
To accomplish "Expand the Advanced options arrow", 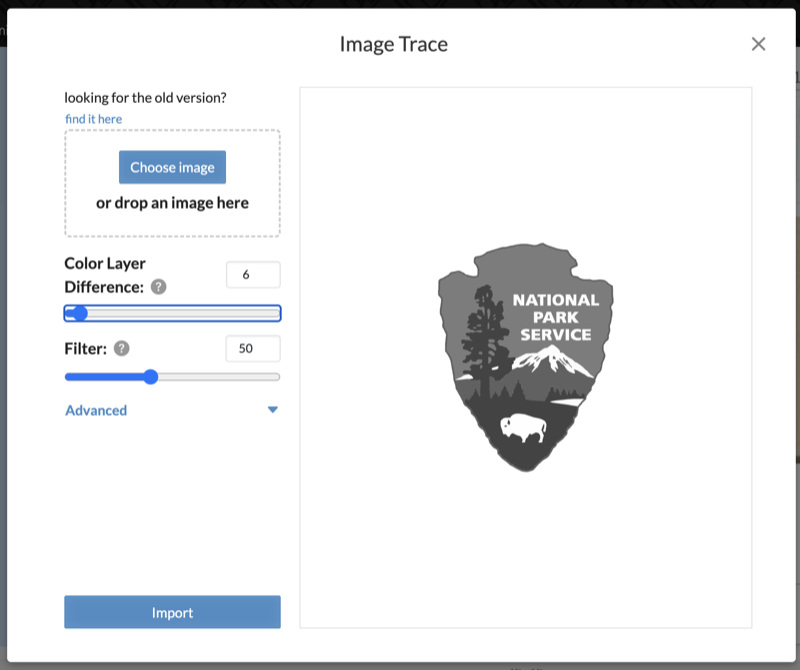I will click(x=273, y=409).
